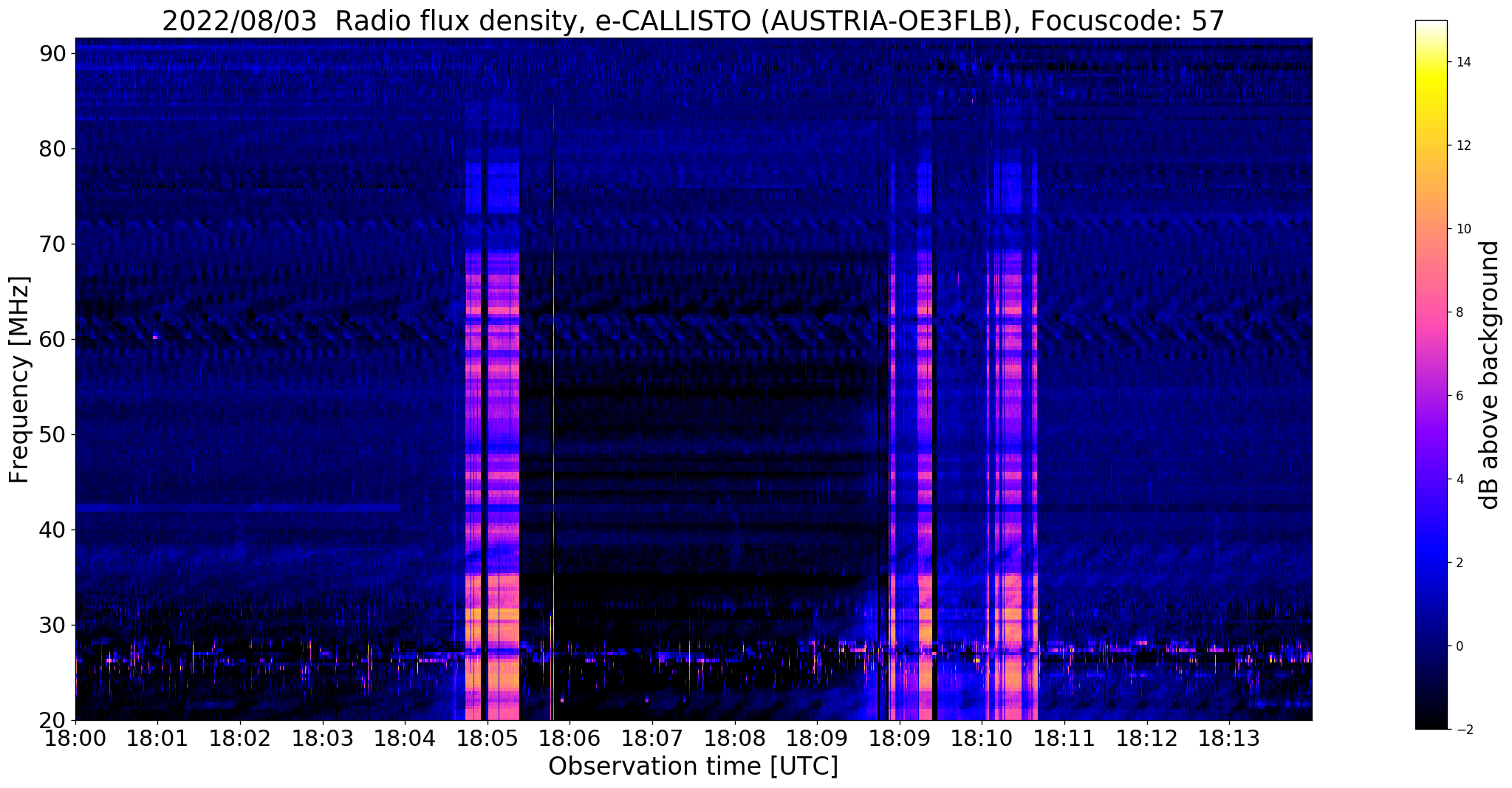
Task: Click the plot title text mentioning e-CALLISTO
Action: pos(694,21)
